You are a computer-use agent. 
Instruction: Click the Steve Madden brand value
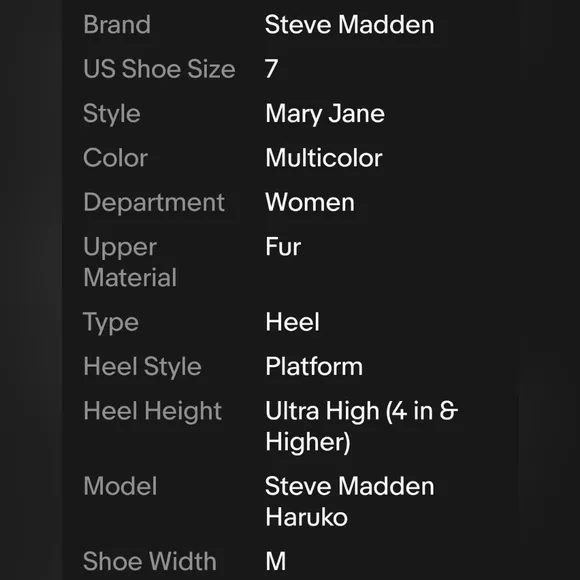(x=349, y=25)
